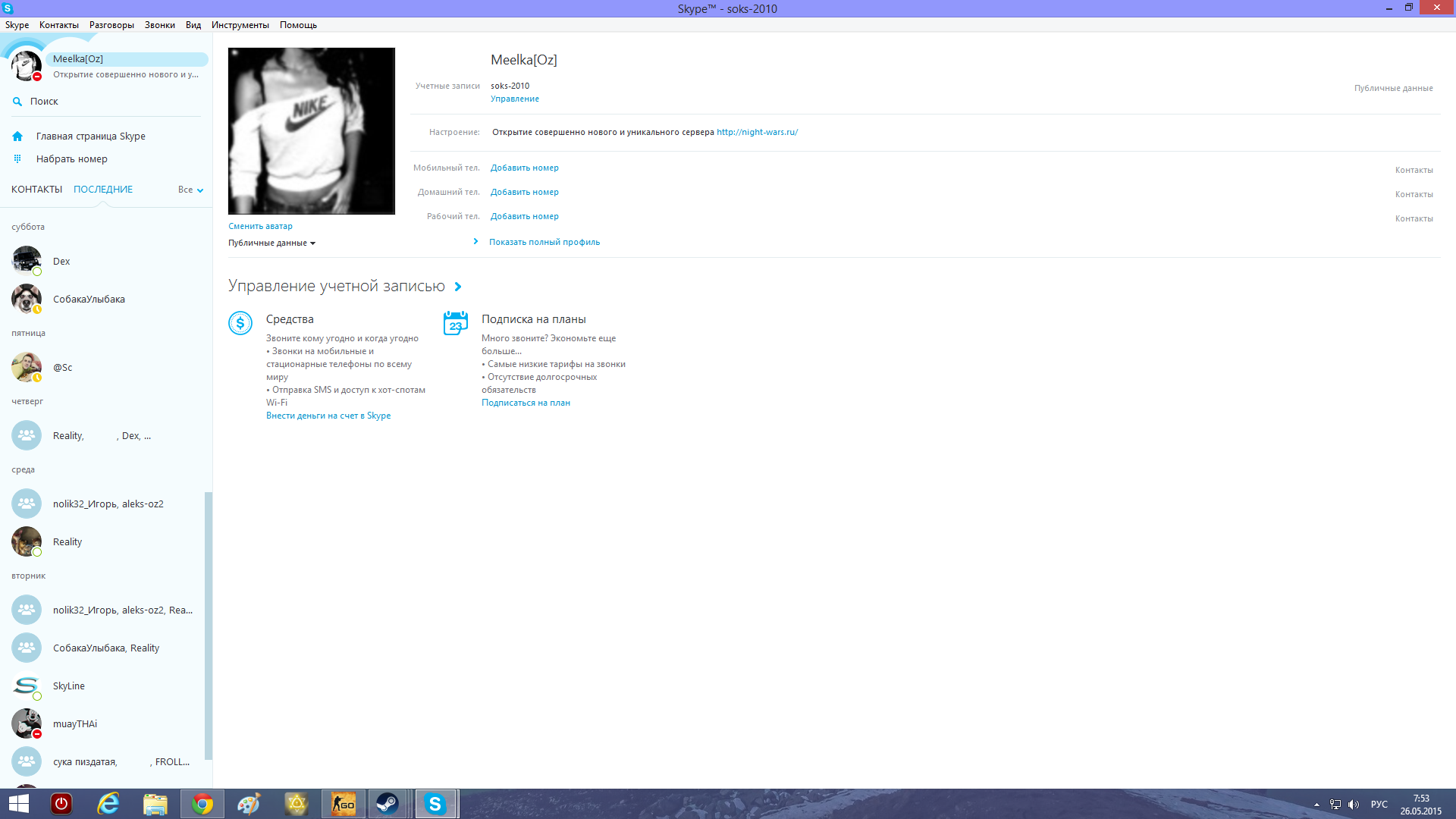Select @Sc contact avatar
Viewport: 1456px width, 819px height.
(x=27, y=367)
